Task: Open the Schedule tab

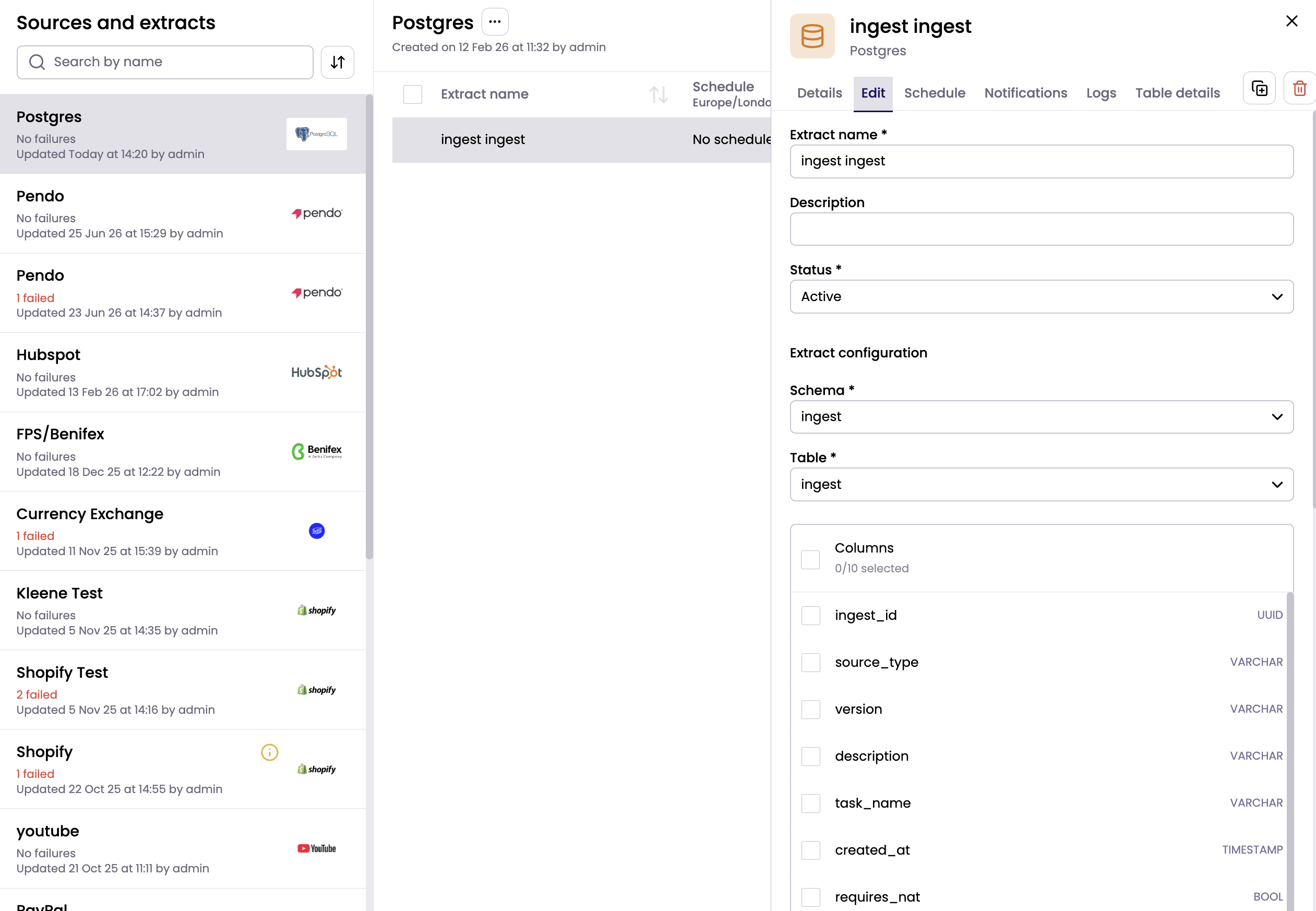Action: (935, 93)
